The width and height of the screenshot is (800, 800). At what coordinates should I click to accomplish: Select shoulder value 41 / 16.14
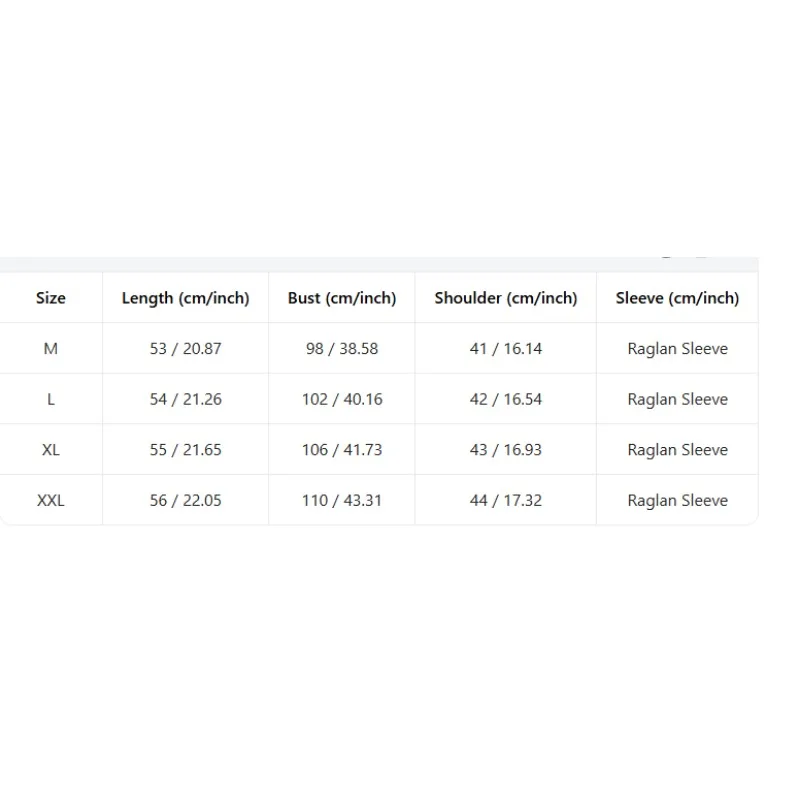(x=506, y=348)
